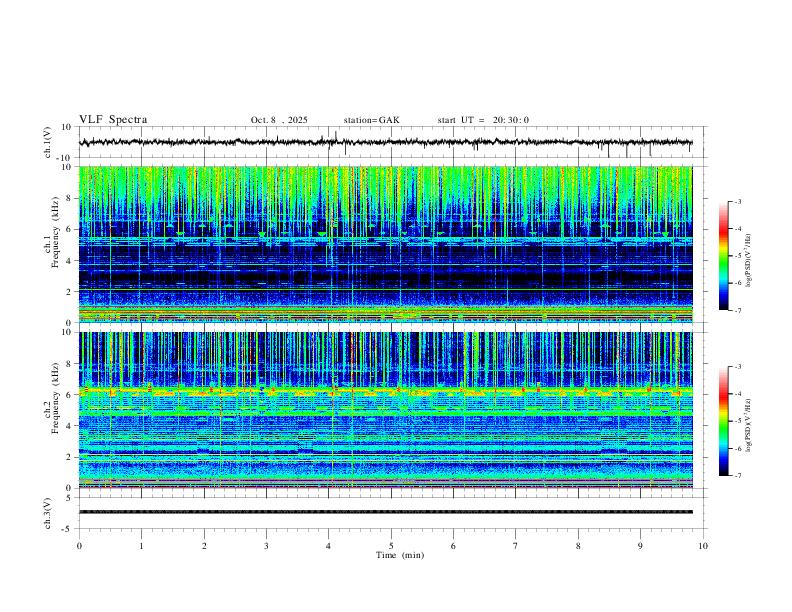Click the "ch.3(V)" axis label

pyautogui.click(x=48, y=513)
